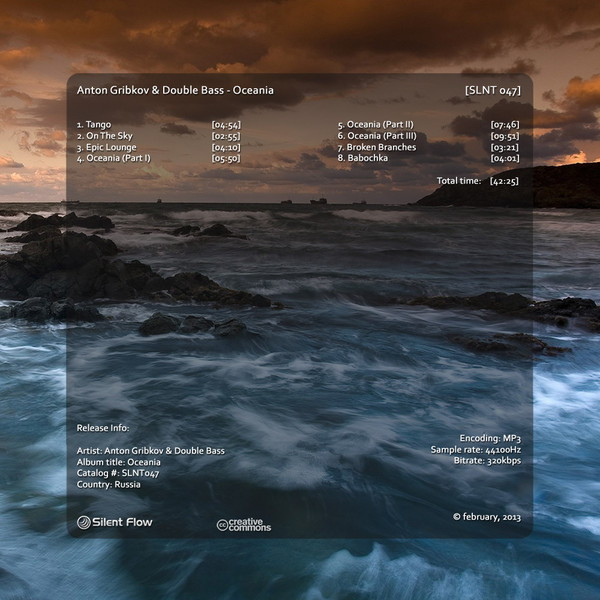Viewport: 600px width, 600px height.
Task: Click the Total time label
Action: tap(459, 181)
